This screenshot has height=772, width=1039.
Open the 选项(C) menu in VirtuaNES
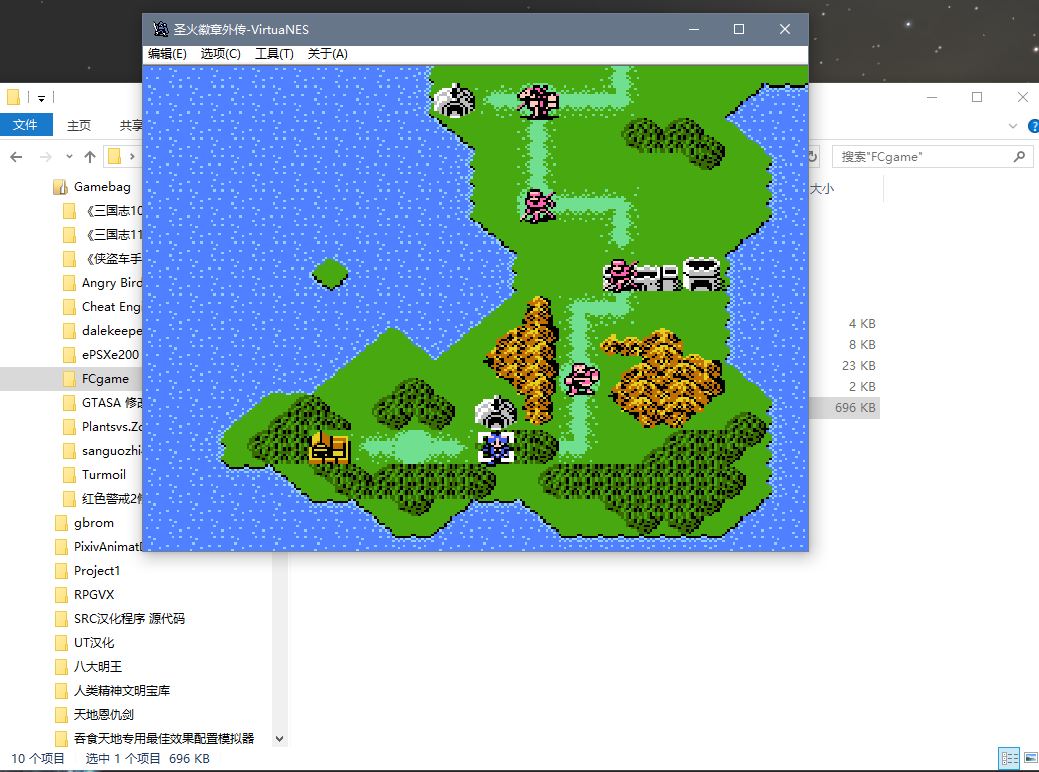(221, 54)
